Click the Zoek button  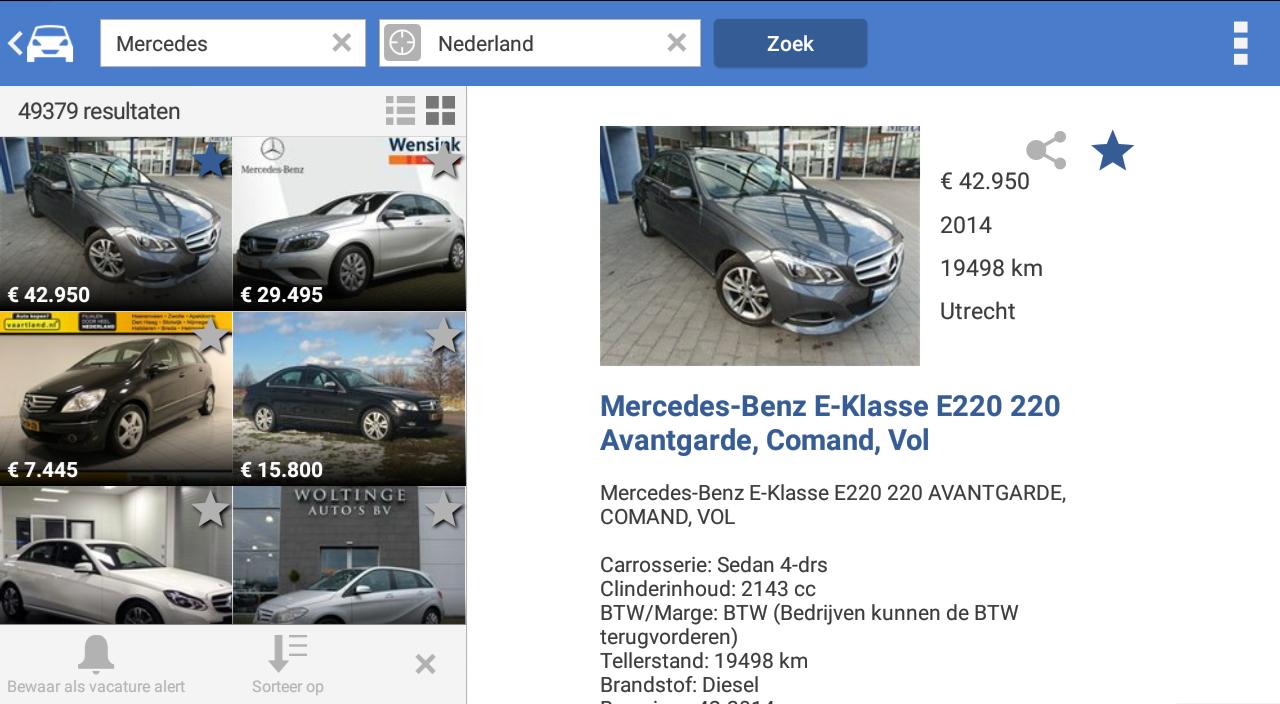click(790, 43)
